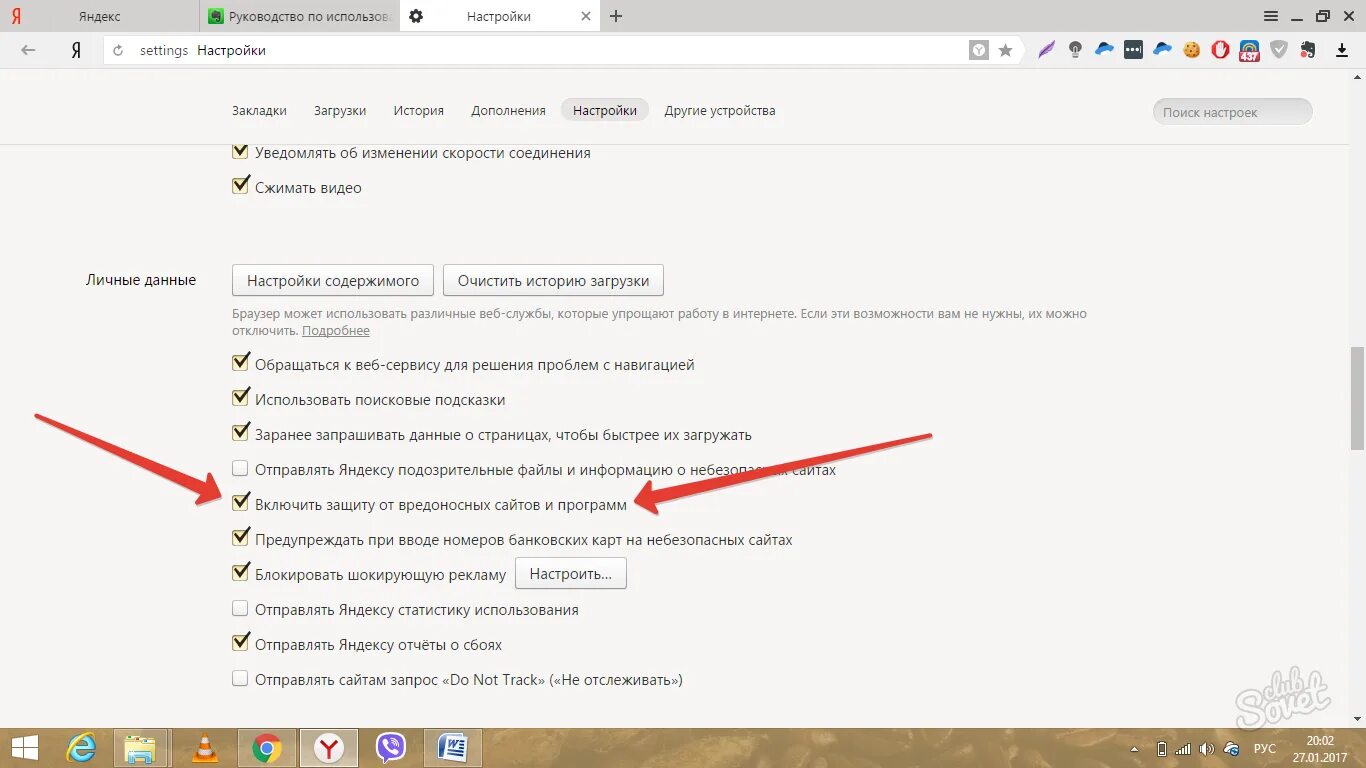Open the "Настроить..." ad blocking button
The width and height of the screenshot is (1366, 768).
click(x=570, y=574)
